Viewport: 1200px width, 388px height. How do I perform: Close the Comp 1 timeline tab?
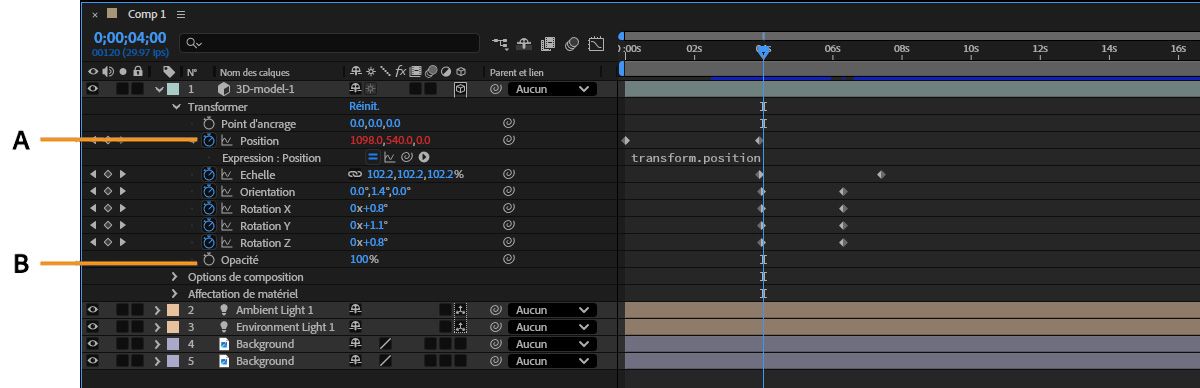[95, 15]
